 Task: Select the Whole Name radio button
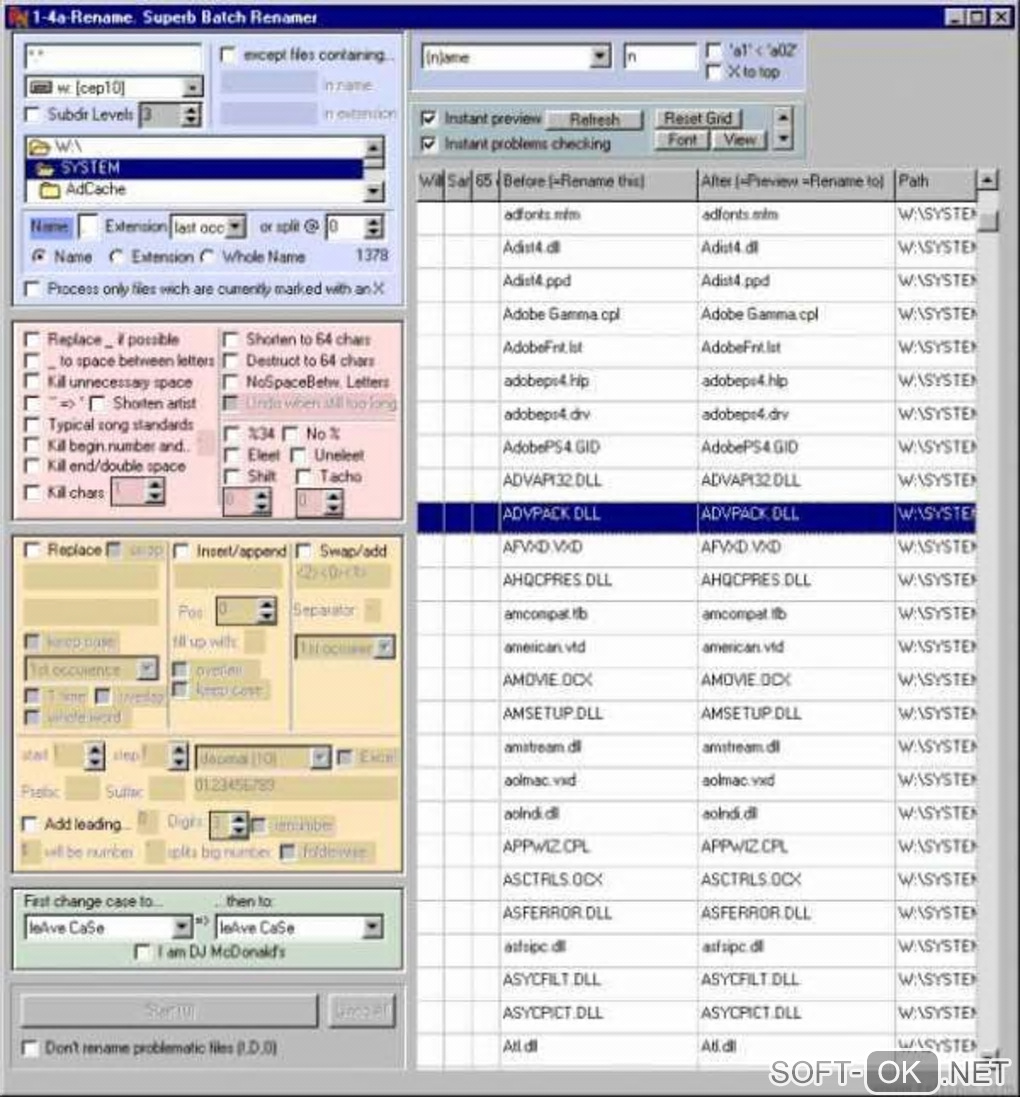pos(207,257)
